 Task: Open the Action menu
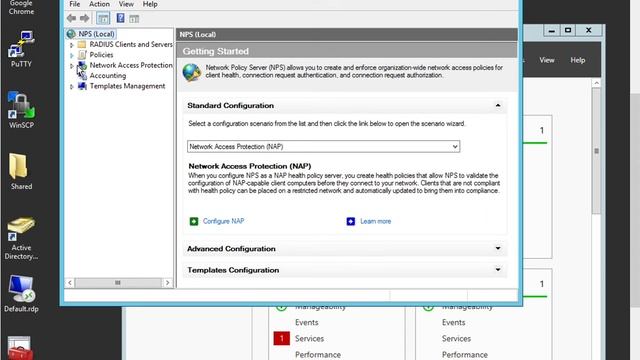(x=99, y=4)
